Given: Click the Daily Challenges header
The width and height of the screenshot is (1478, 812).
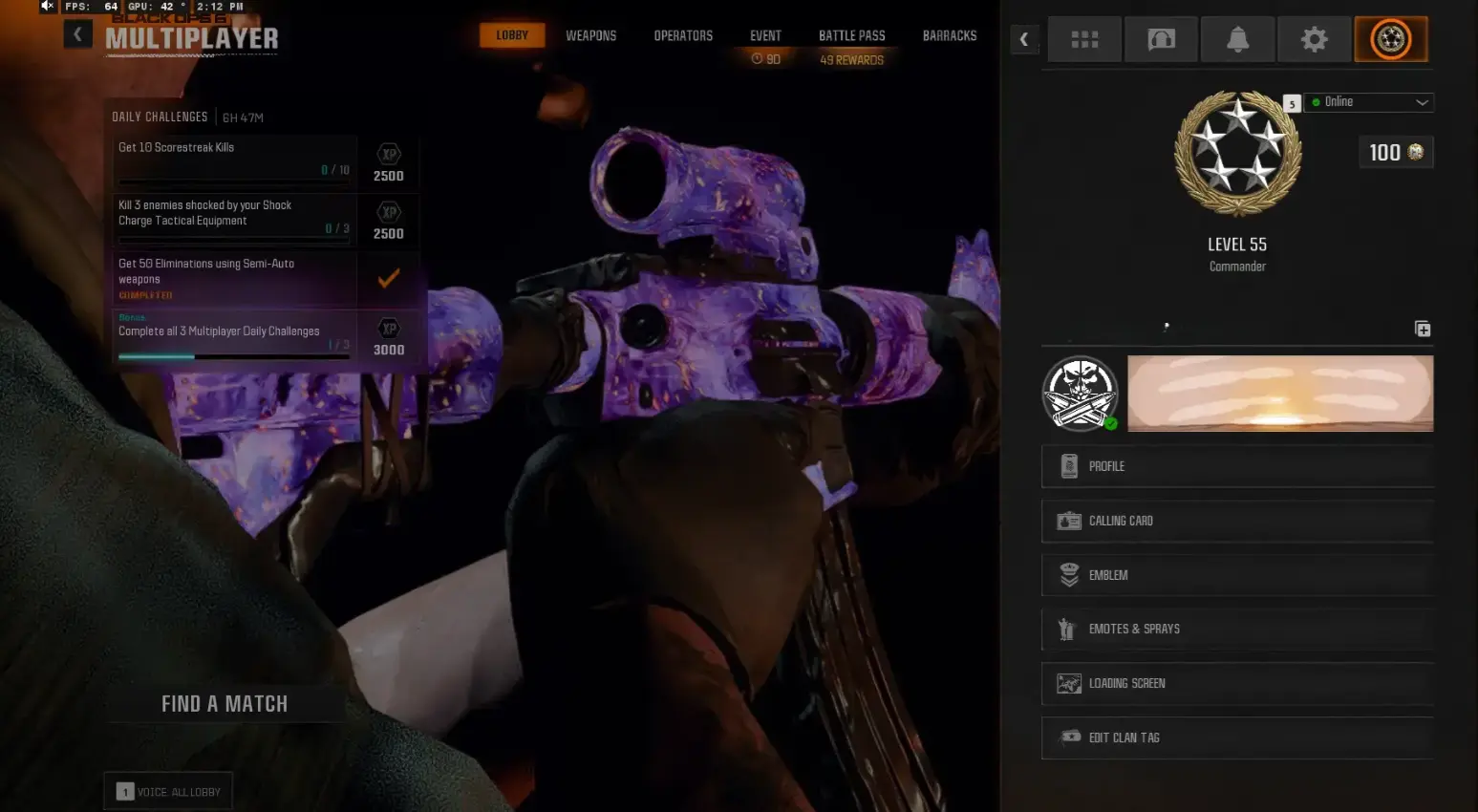Looking at the screenshot, I should coord(160,117).
